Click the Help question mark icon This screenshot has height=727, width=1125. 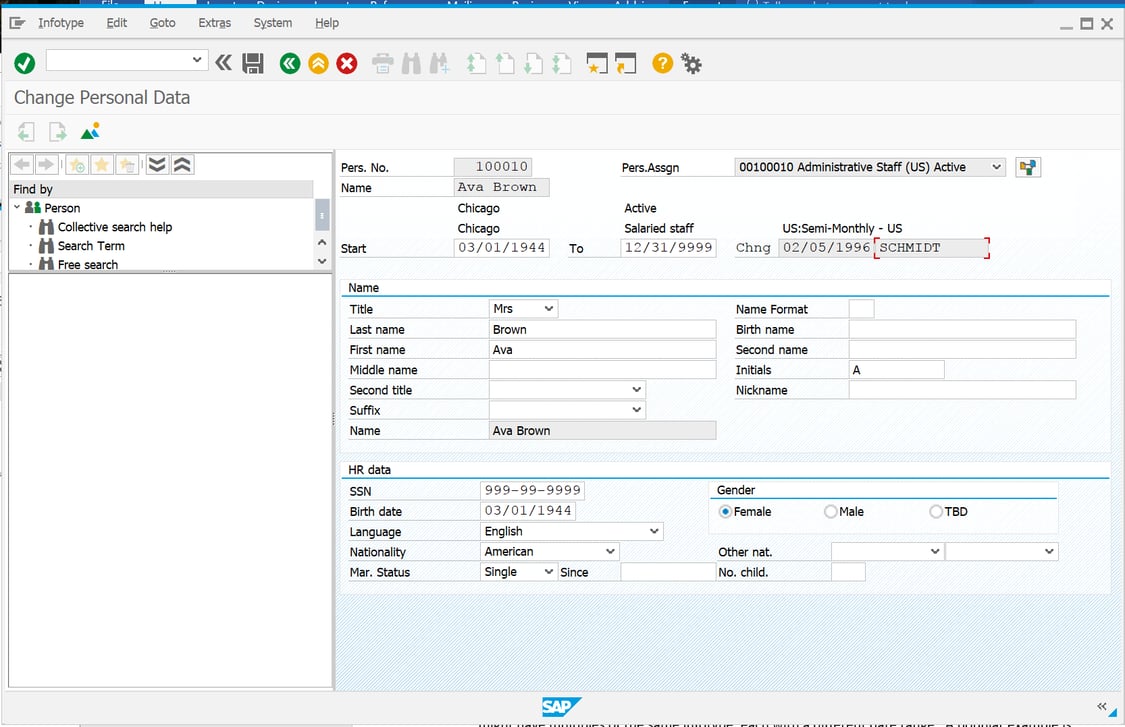(661, 62)
